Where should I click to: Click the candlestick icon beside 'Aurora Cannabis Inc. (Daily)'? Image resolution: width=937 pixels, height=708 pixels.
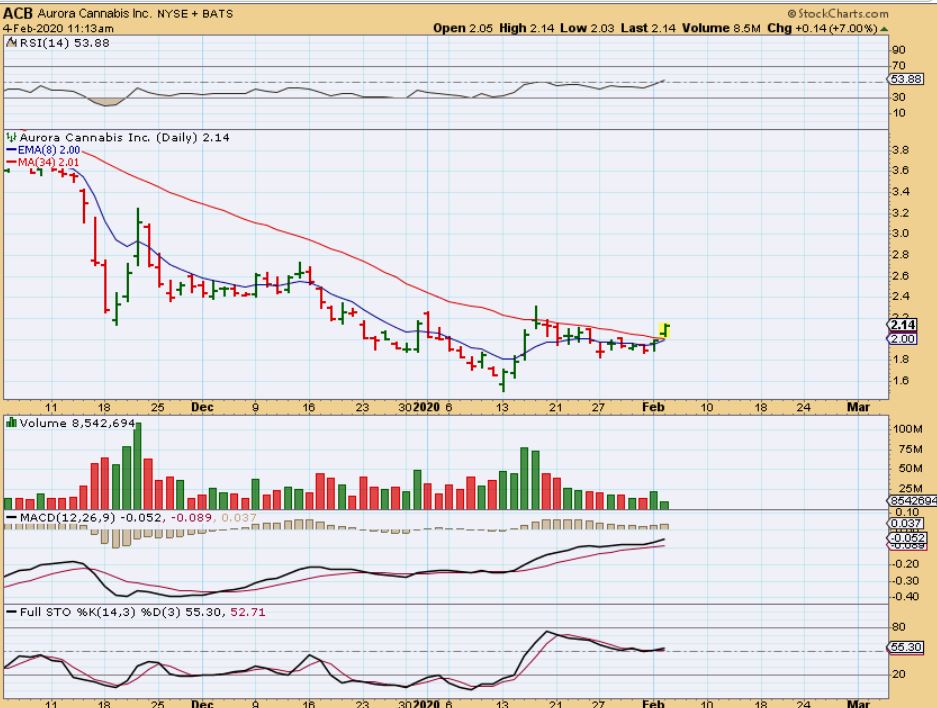(x=11, y=137)
